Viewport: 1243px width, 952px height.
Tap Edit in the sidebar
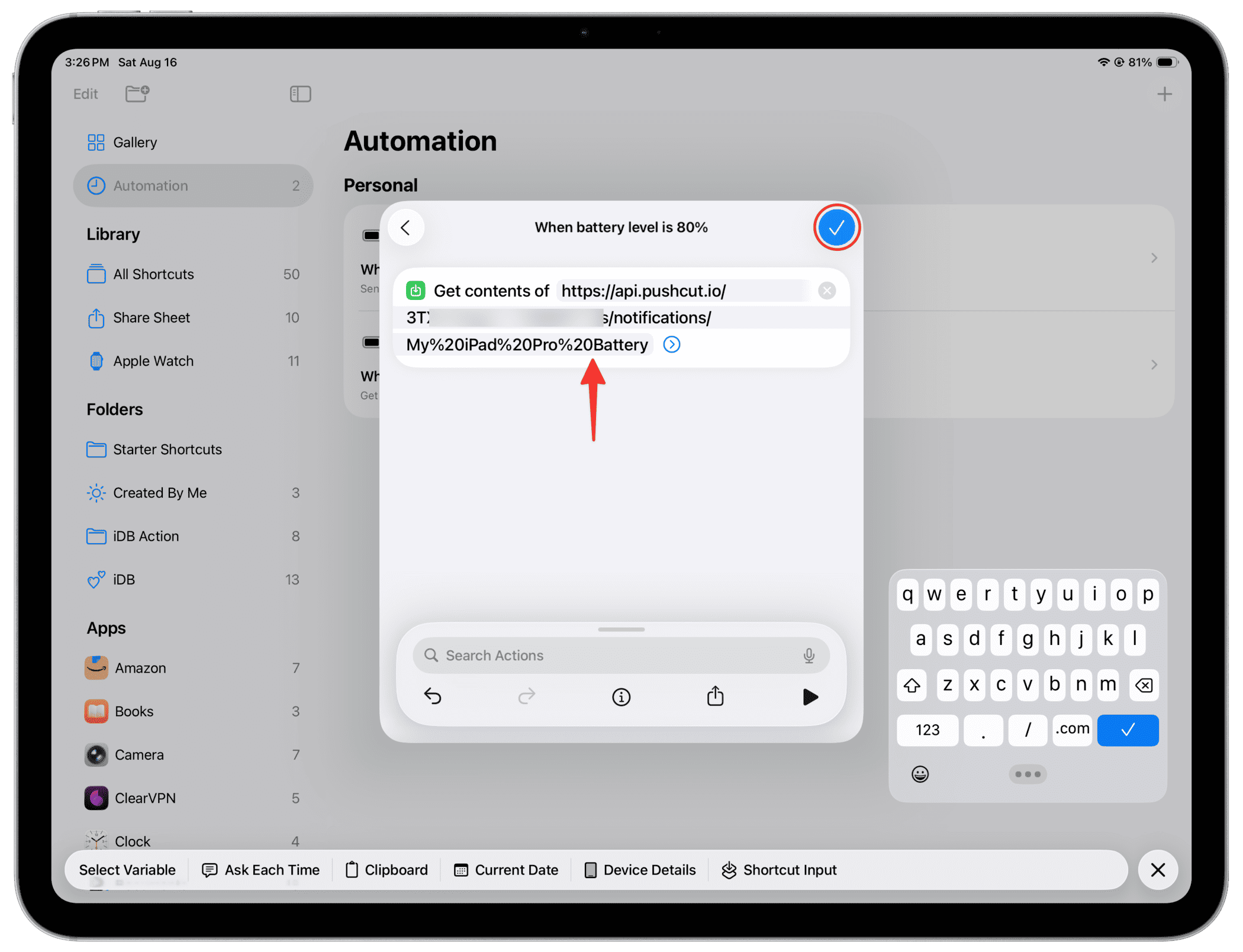point(86,94)
